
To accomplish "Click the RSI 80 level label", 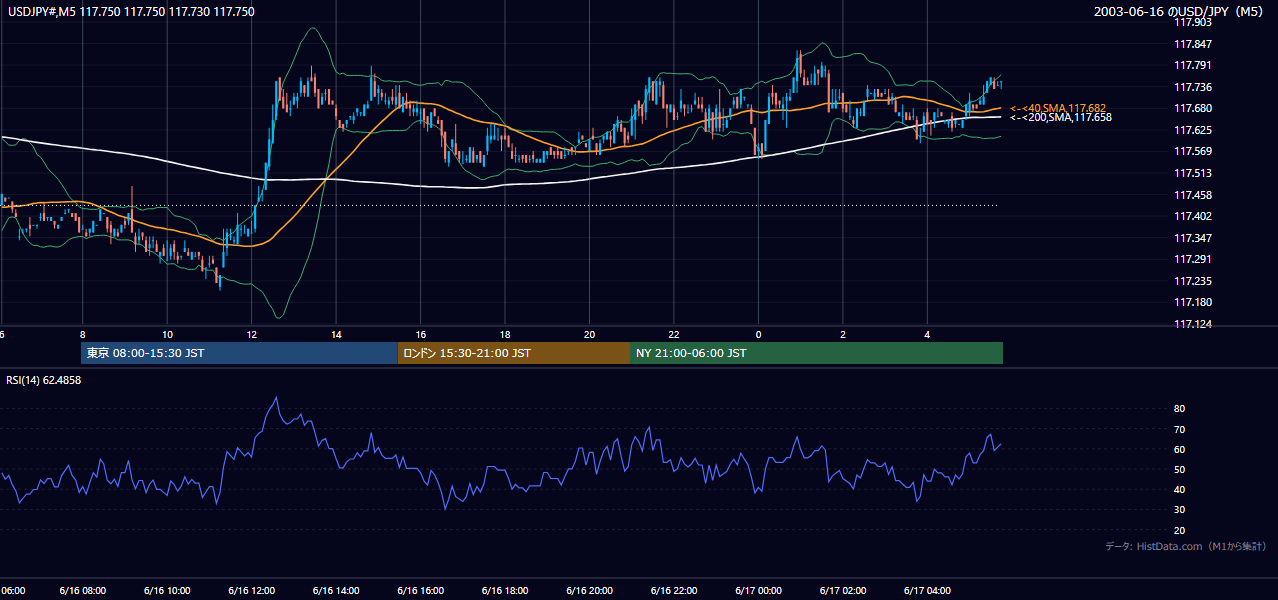I will point(1179,409).
